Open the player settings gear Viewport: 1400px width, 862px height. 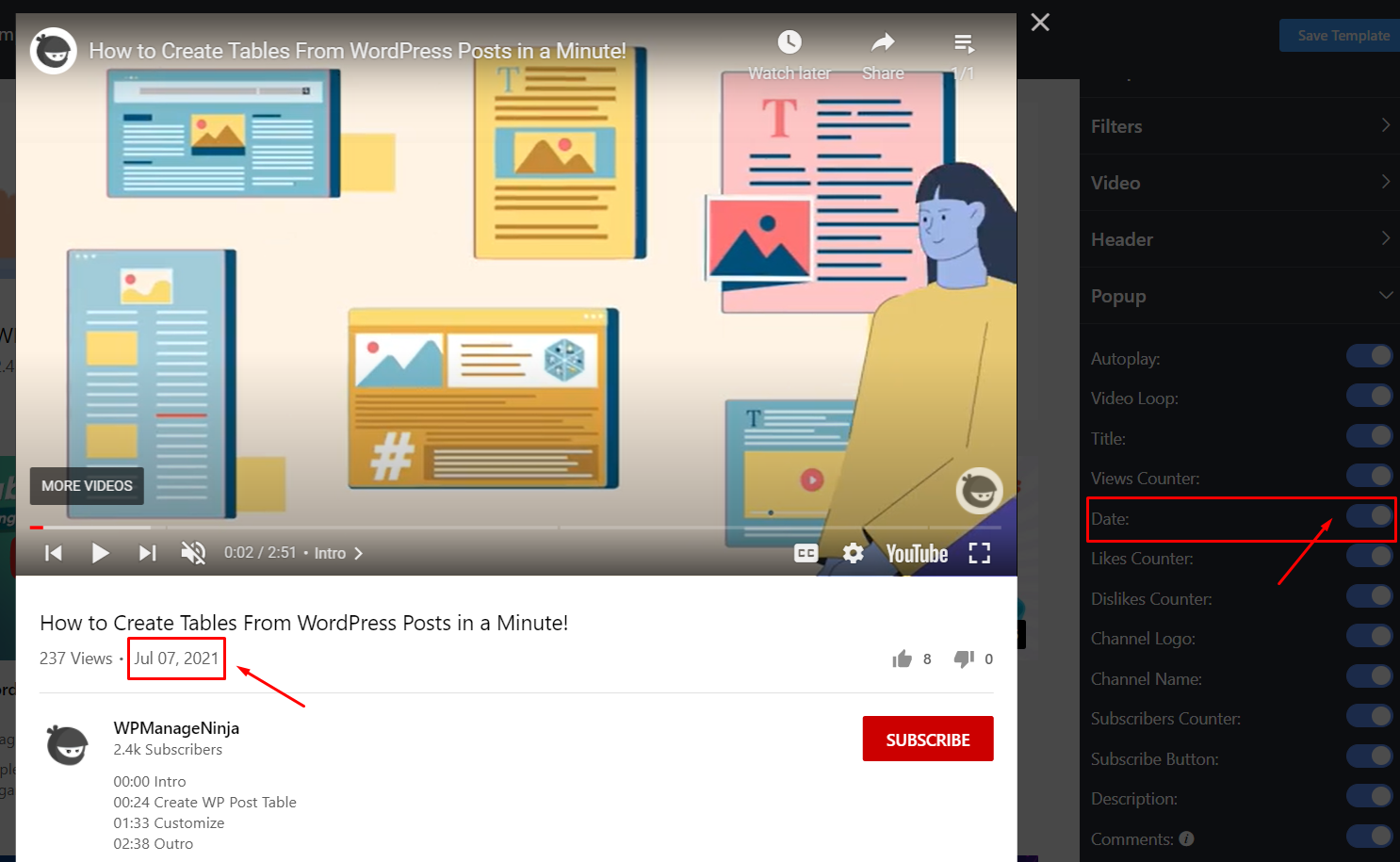[854, 553]
